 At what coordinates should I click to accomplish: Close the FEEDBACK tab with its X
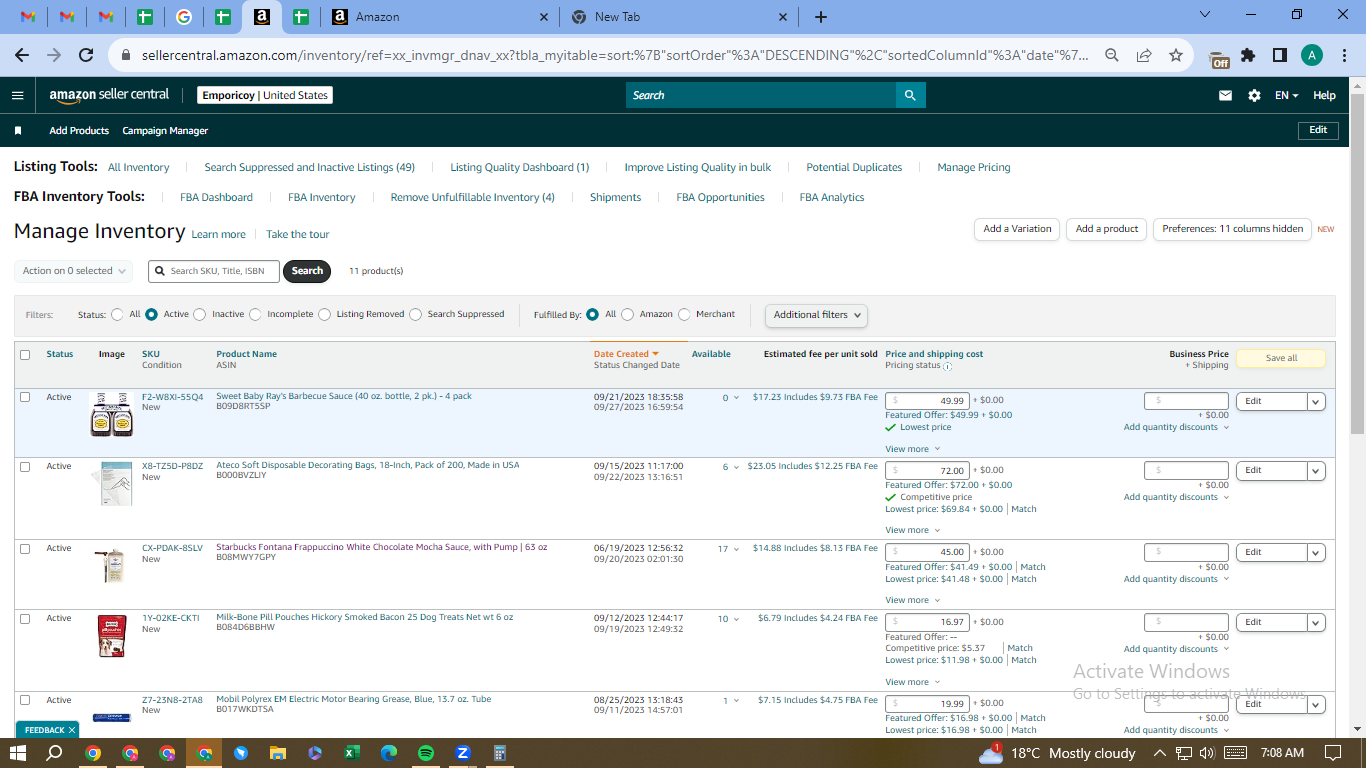(x=72, y=730)
